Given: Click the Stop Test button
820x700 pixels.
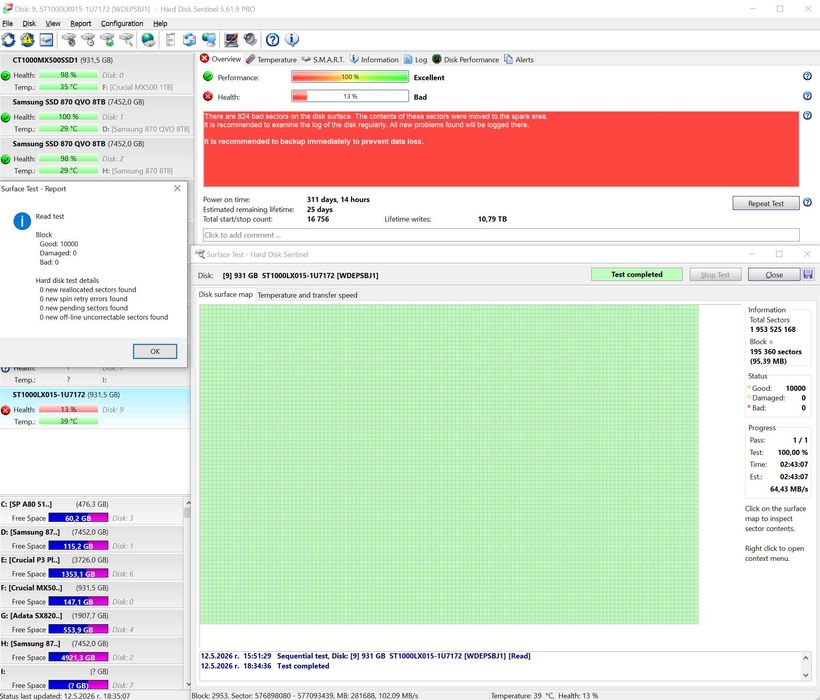Looking at the screenshot, I should pos(715,274).
